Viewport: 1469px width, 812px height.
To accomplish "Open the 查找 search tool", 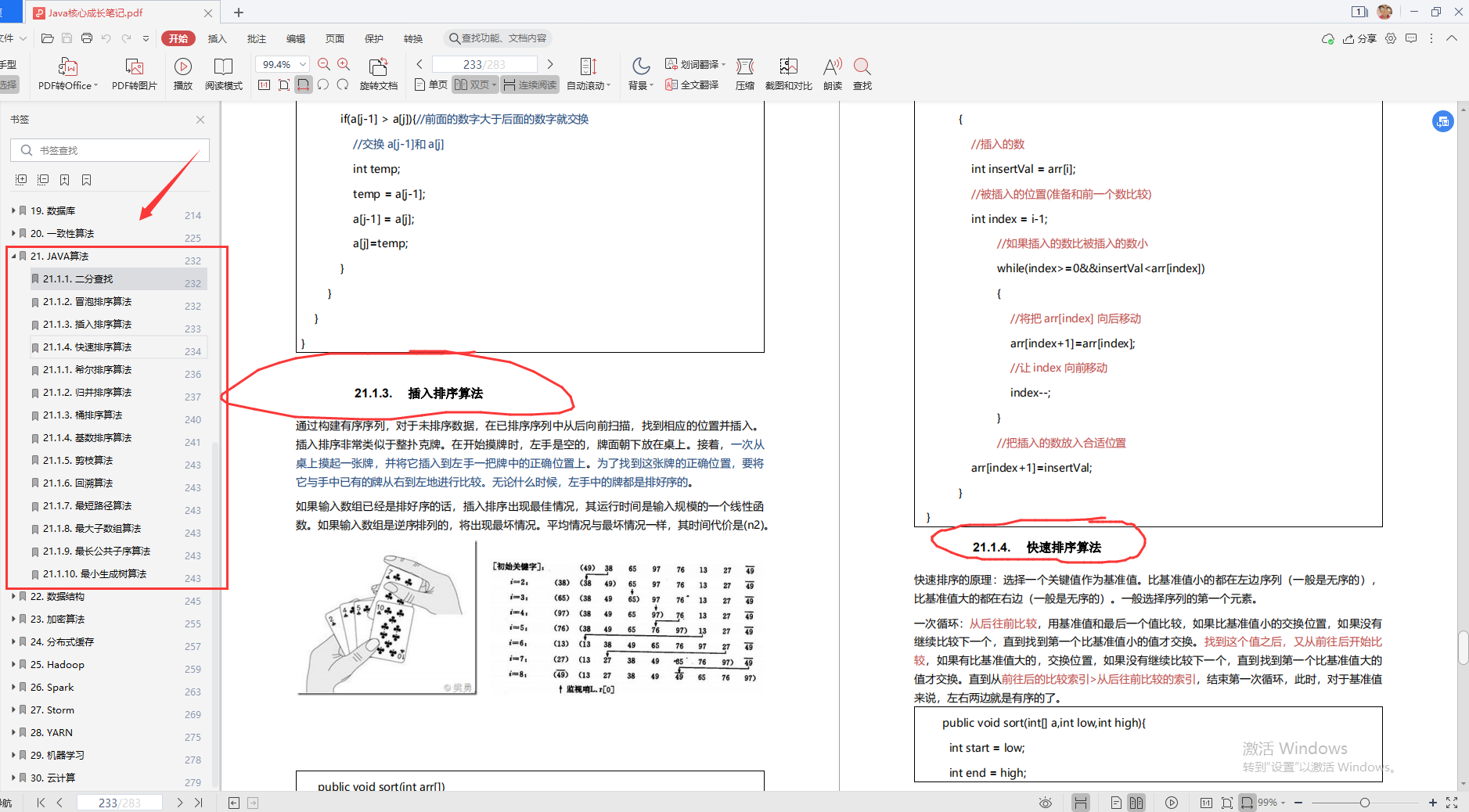I will pos(862,74).
